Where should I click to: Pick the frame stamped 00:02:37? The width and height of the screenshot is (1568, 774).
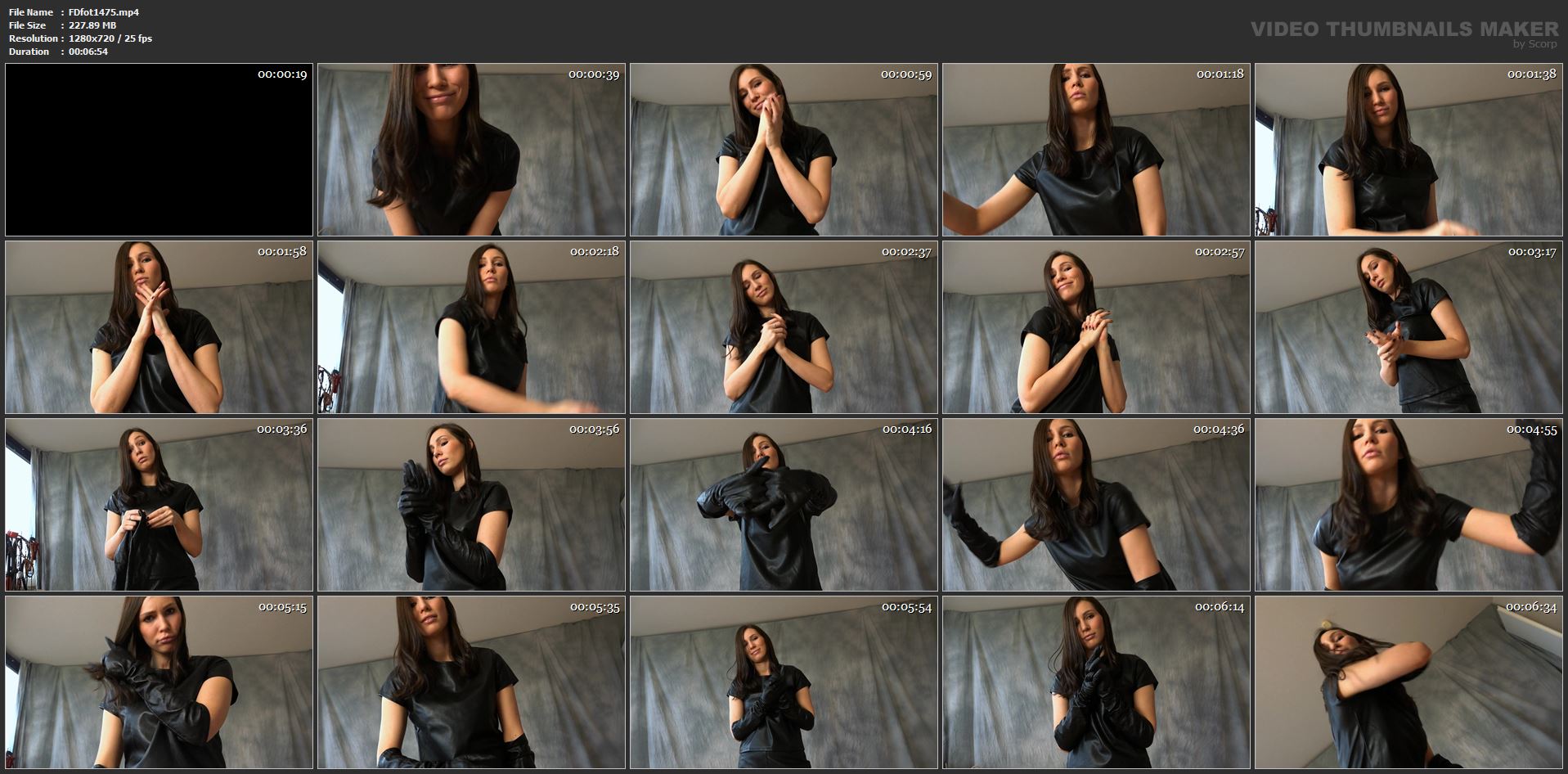point(784,327)
